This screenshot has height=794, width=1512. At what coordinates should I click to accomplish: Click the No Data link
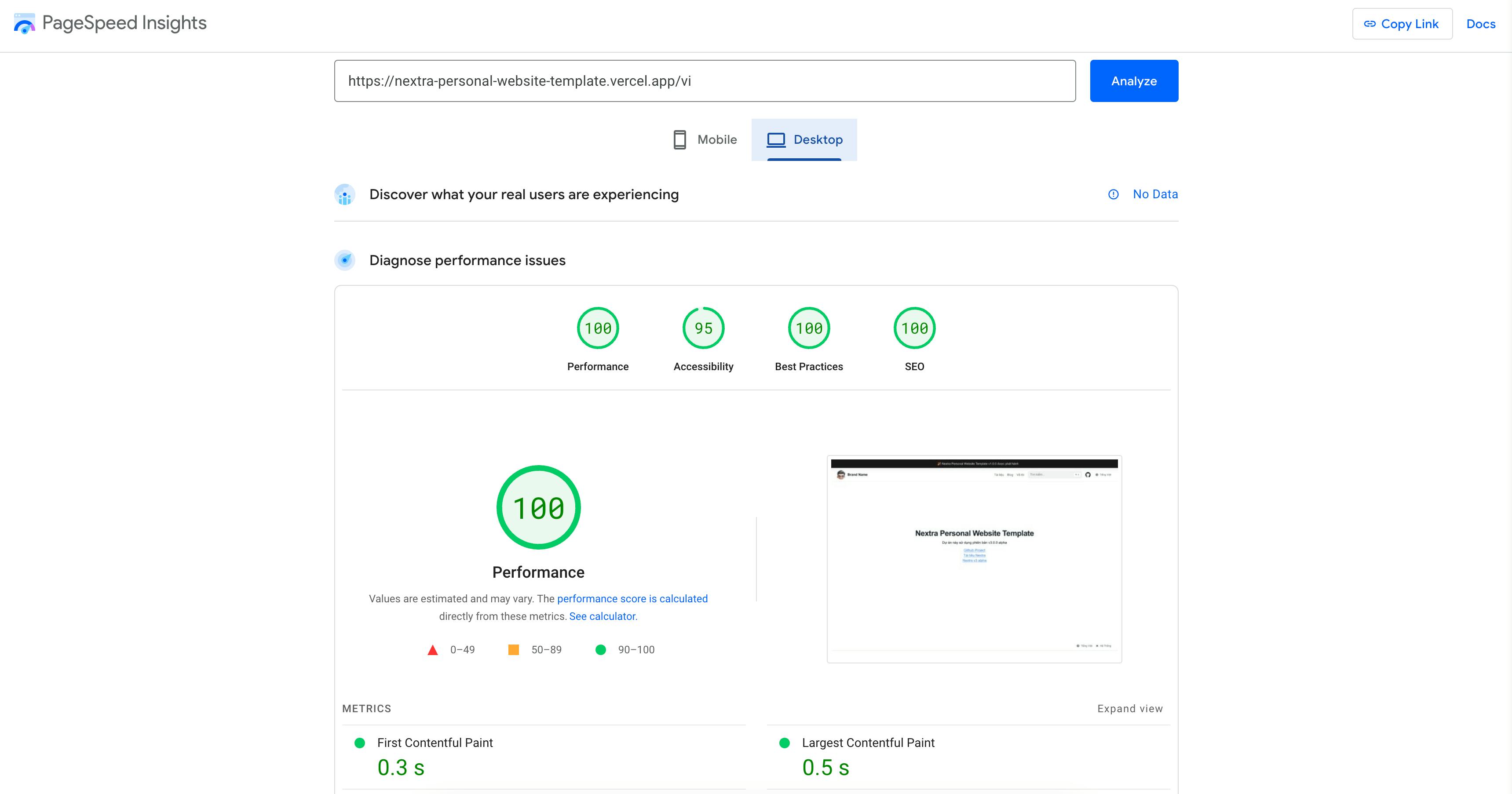pyautogui.click(x=1155, y=194)
